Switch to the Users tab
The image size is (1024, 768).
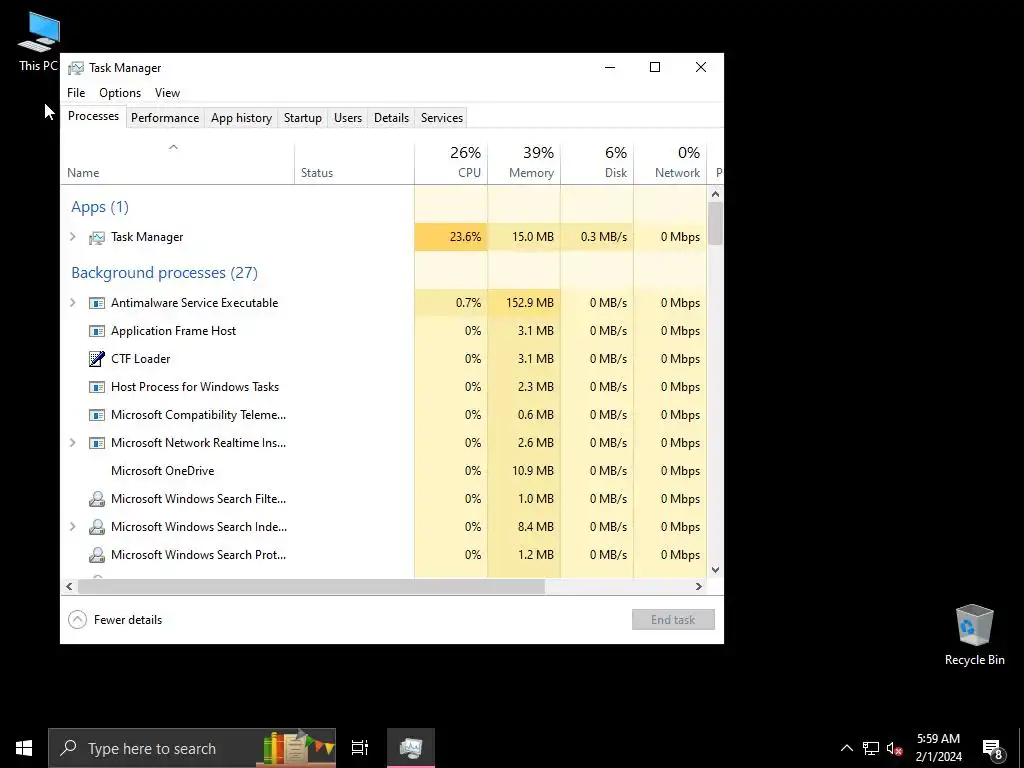tap(347, 118)
